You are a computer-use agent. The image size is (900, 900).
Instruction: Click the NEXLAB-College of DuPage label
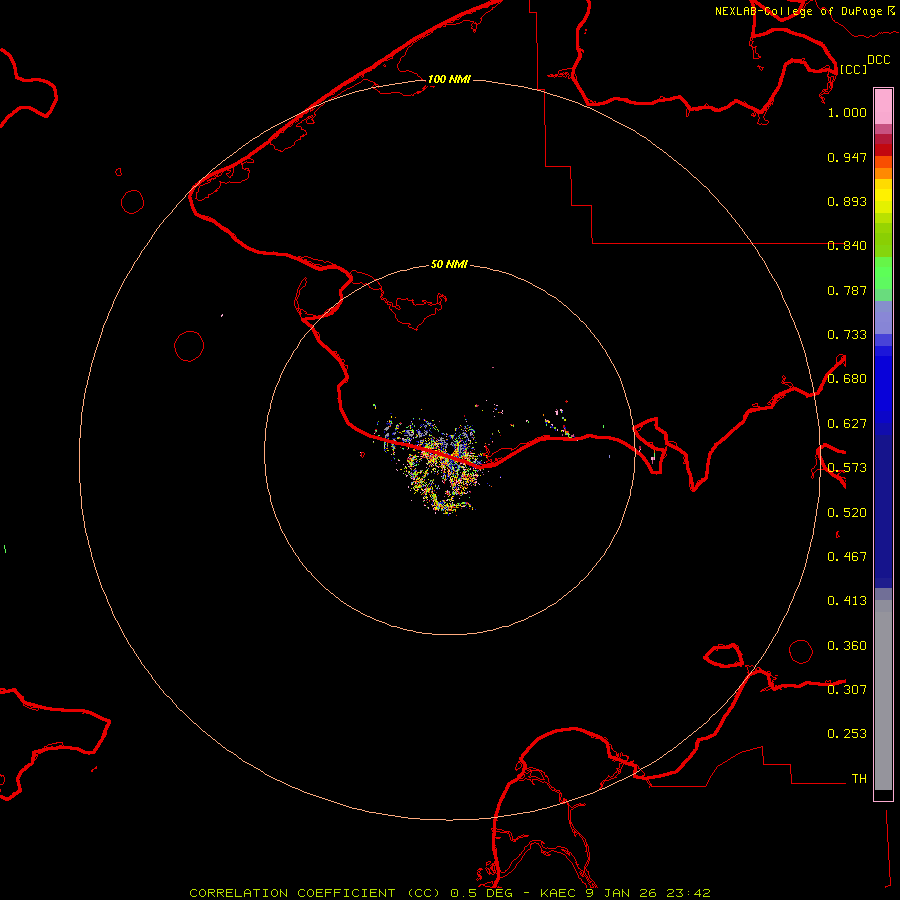point(798,11)
